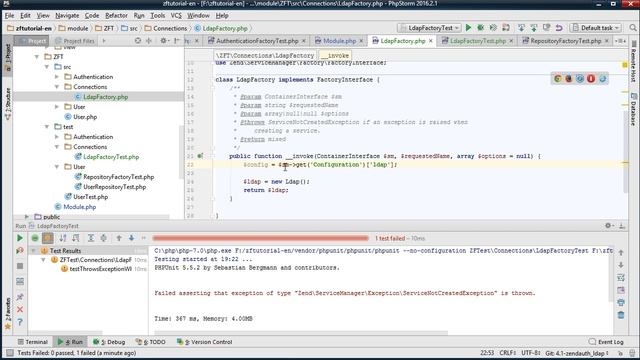This screenshot has width=640, height=360.
Task: Rerun failed tests icon
Action: point(20,251)
